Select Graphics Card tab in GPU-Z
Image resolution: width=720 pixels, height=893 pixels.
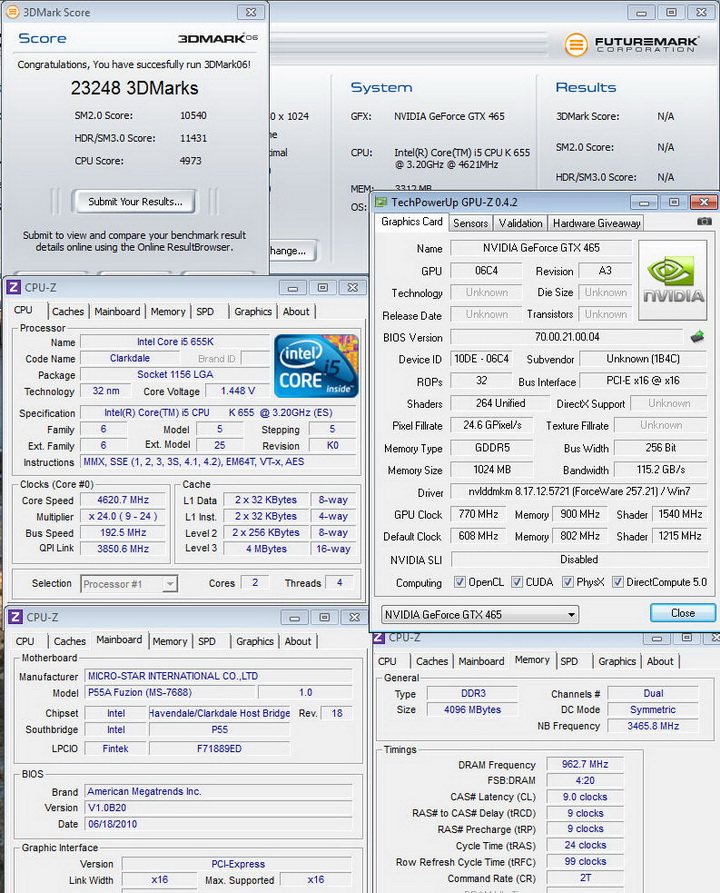(412, 222)
